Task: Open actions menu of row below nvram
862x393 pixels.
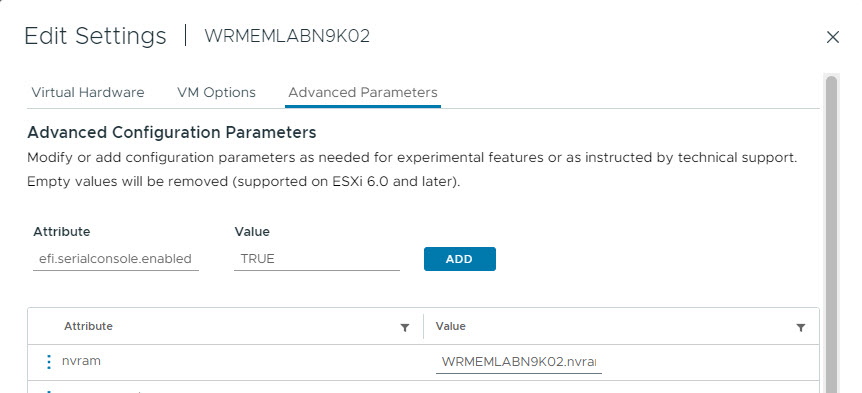Action: tap(48, 391)
